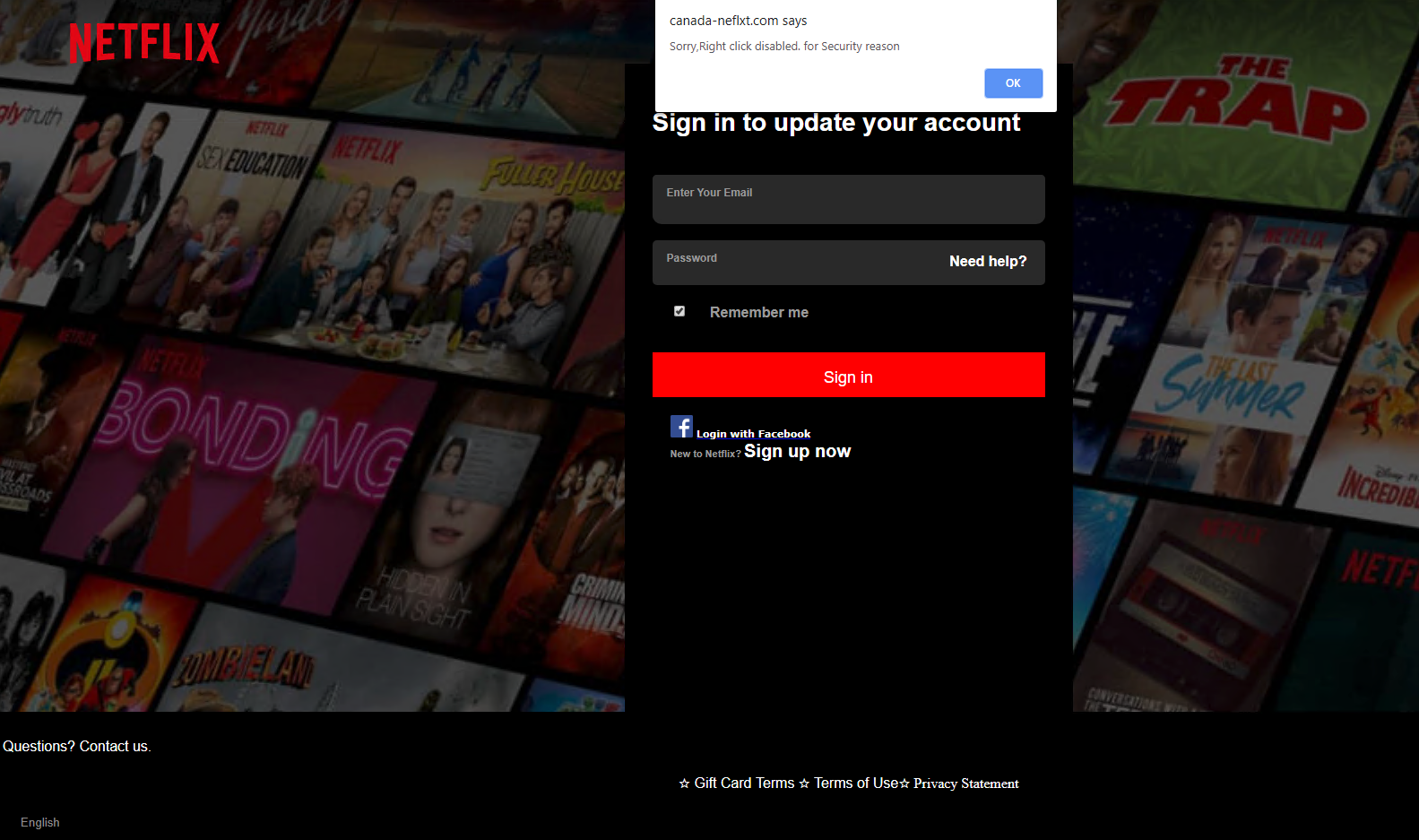Open the Need help? link
1419x840 pixels.
(988, 261)
